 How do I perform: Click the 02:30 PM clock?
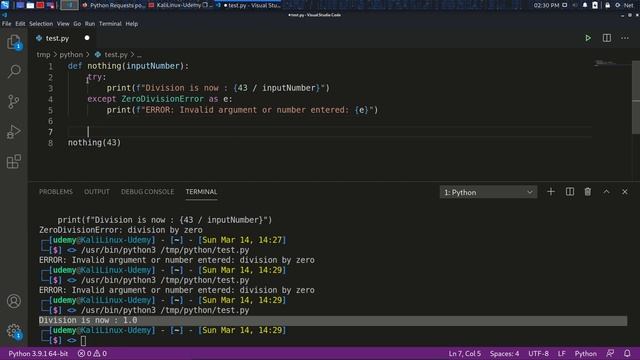(x=546, y=5)
